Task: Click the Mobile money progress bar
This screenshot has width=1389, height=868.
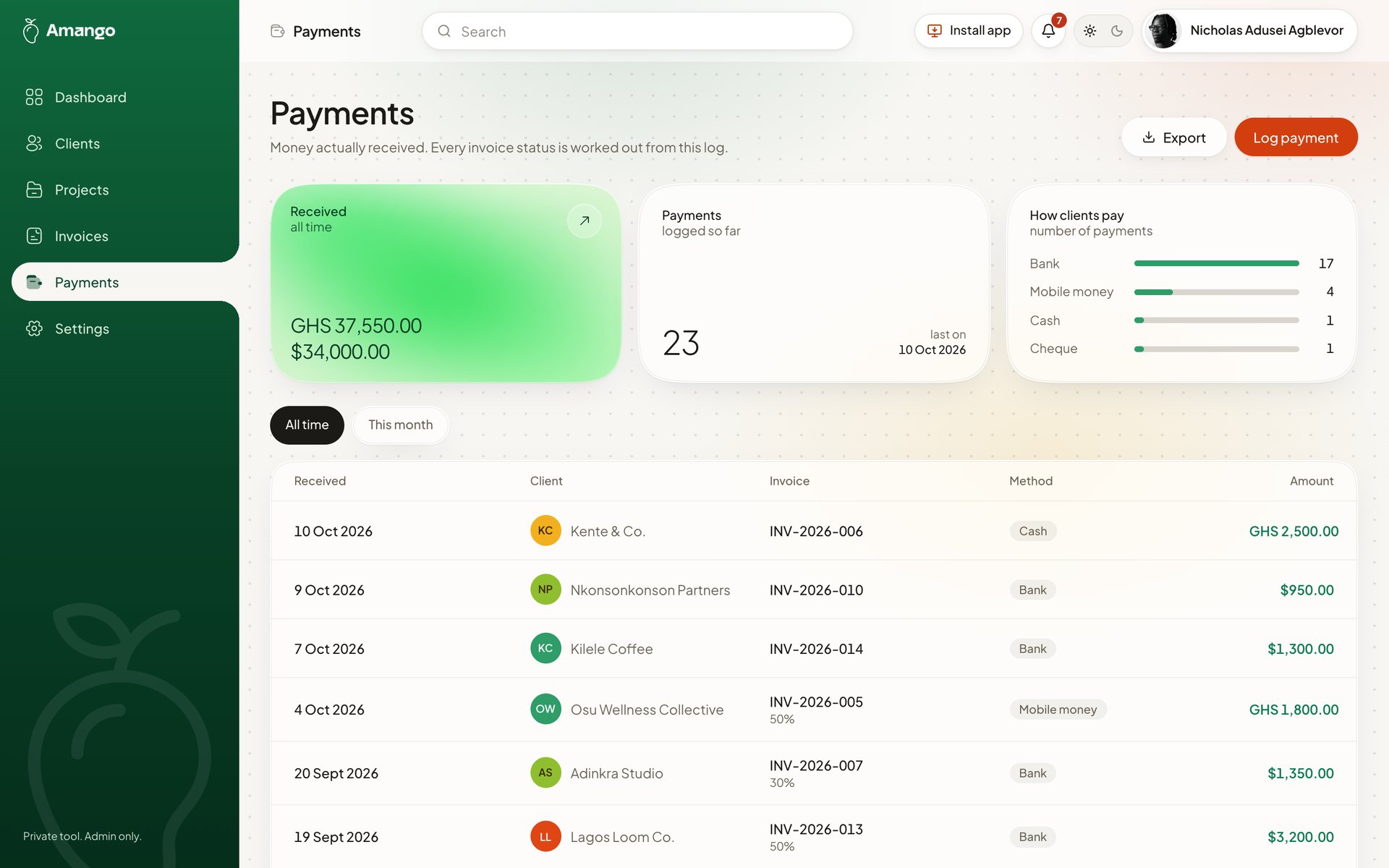Action: [1216, 292]
